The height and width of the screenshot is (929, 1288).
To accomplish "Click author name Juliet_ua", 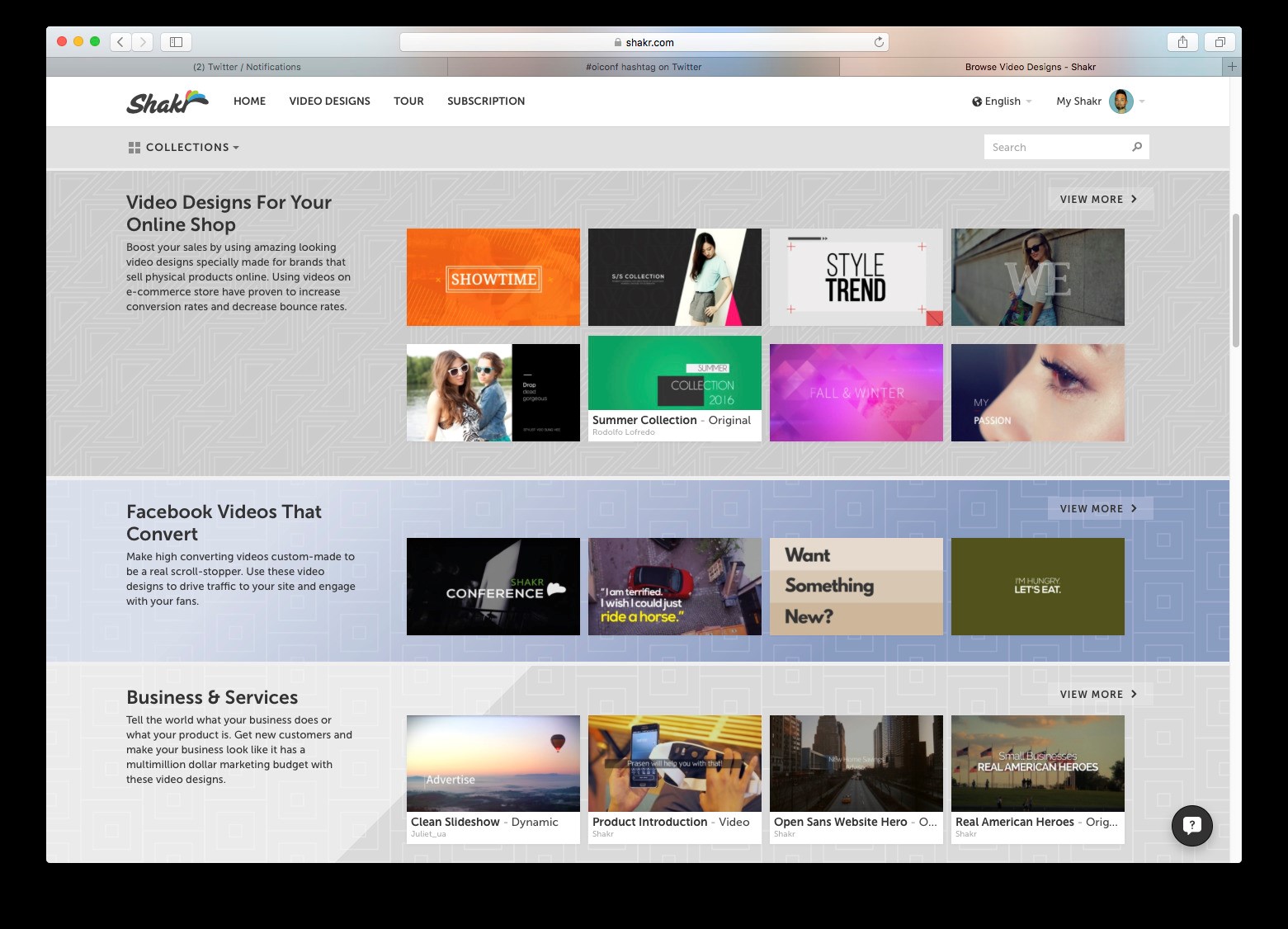I will pos(428,834).
